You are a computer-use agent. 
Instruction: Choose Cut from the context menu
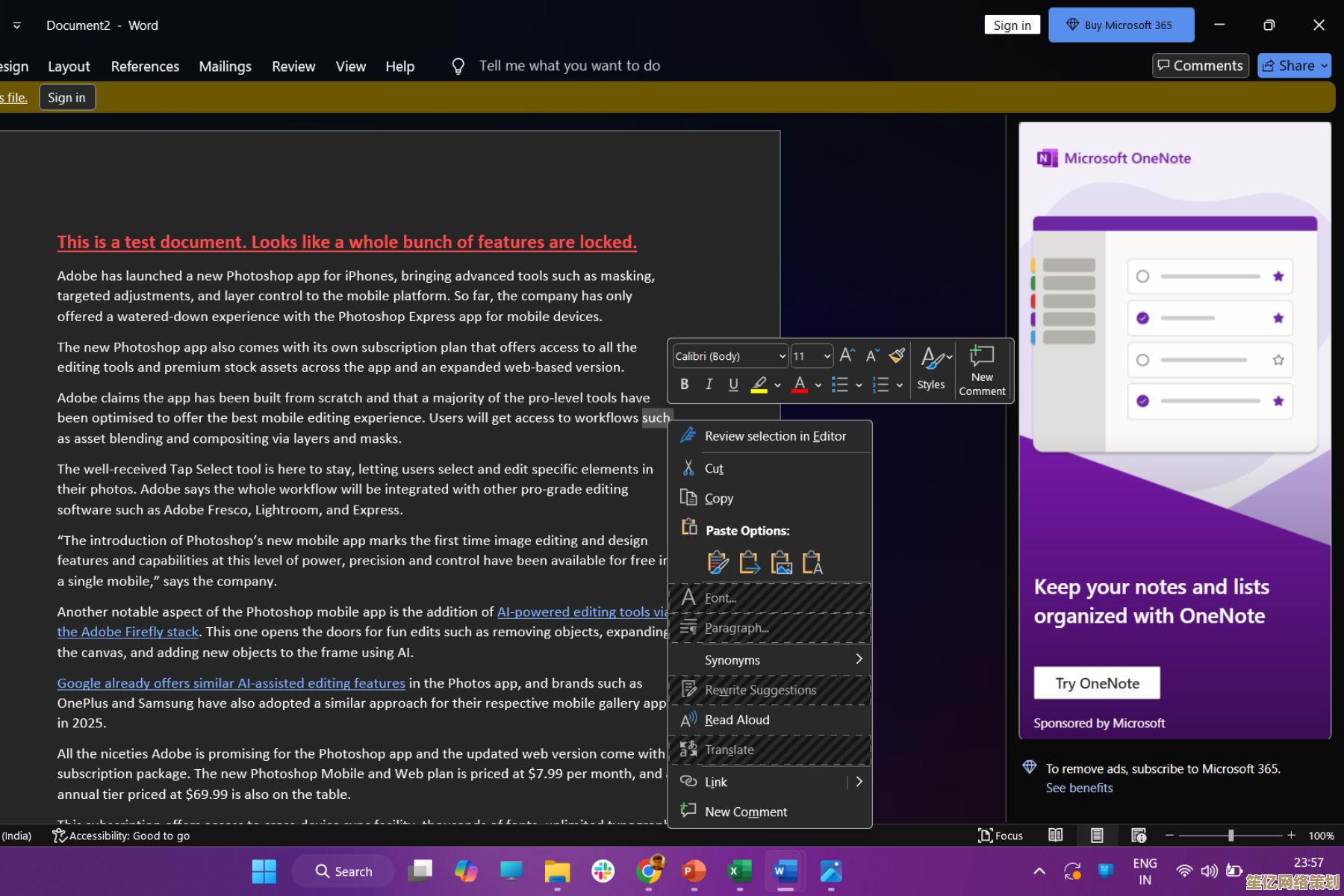coord(714,468)
